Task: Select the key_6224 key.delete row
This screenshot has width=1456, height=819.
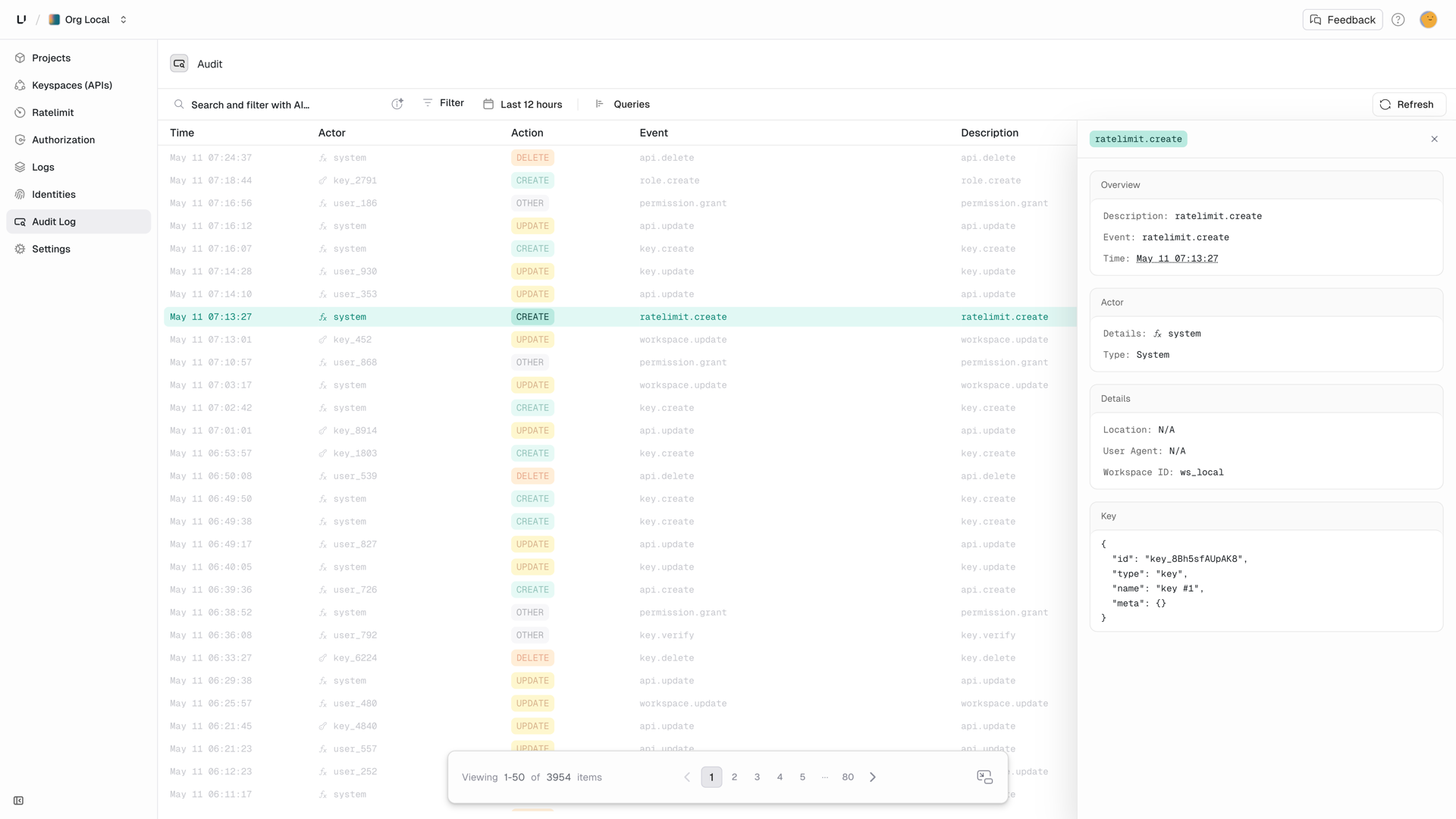Action: 620,658
